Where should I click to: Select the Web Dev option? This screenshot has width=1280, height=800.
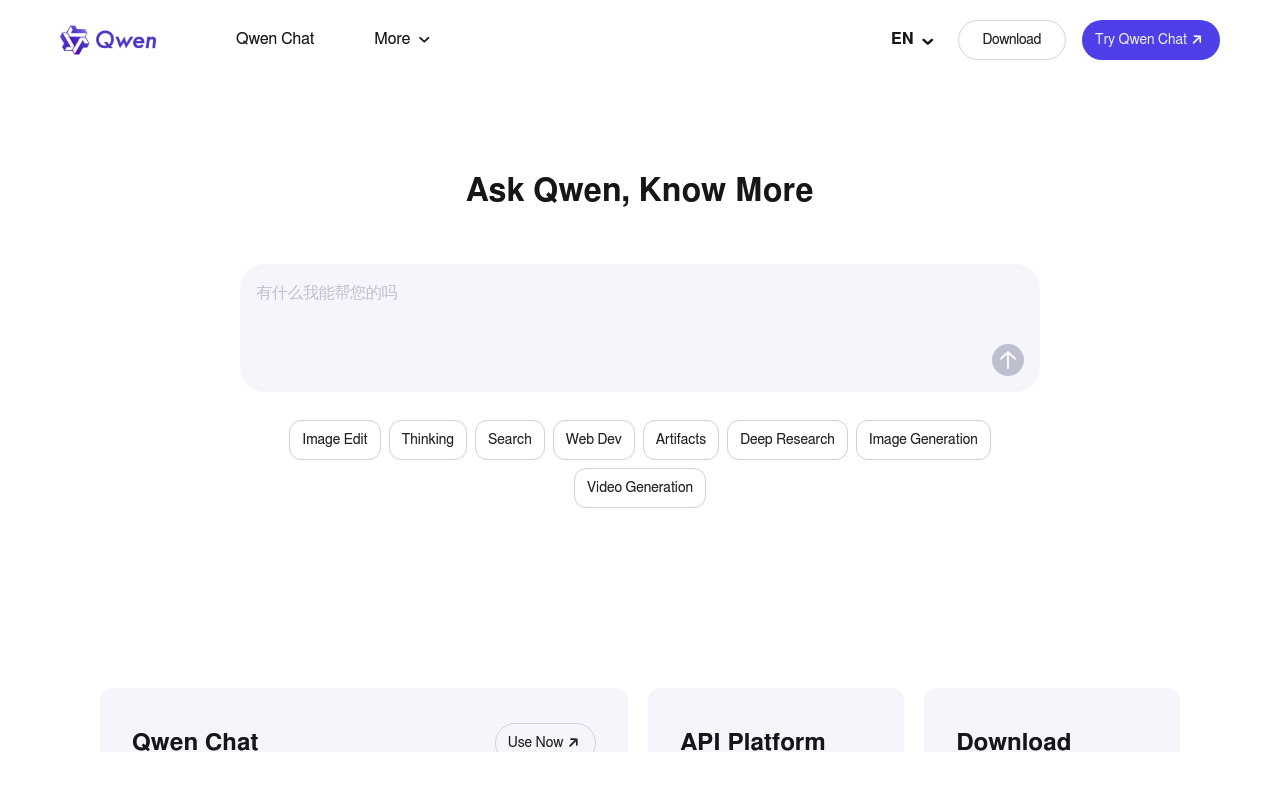tap(594, 440)
